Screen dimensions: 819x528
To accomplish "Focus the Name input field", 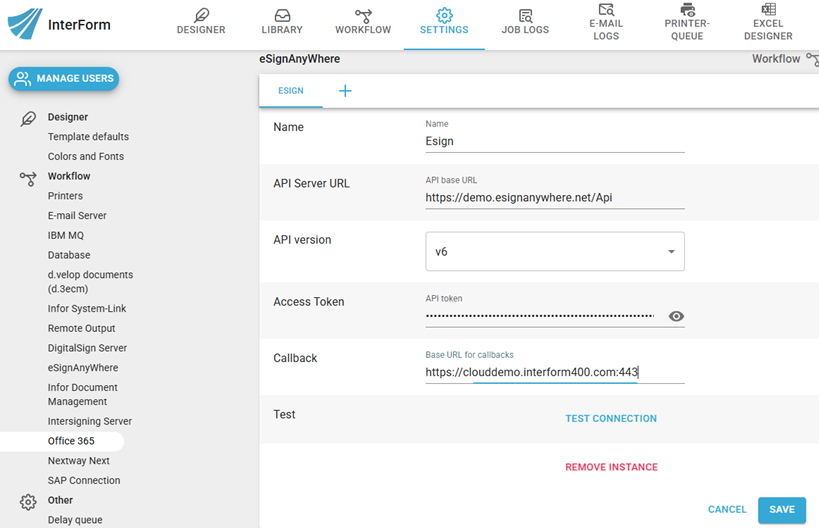I will pyautogui.click(x=555, y=142).
